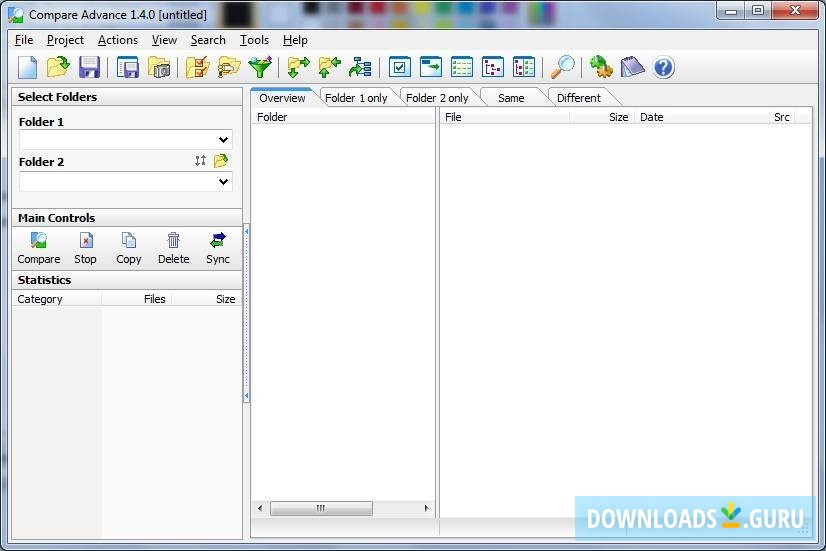Switch to the Folder 1 only tab

point(356,98)
